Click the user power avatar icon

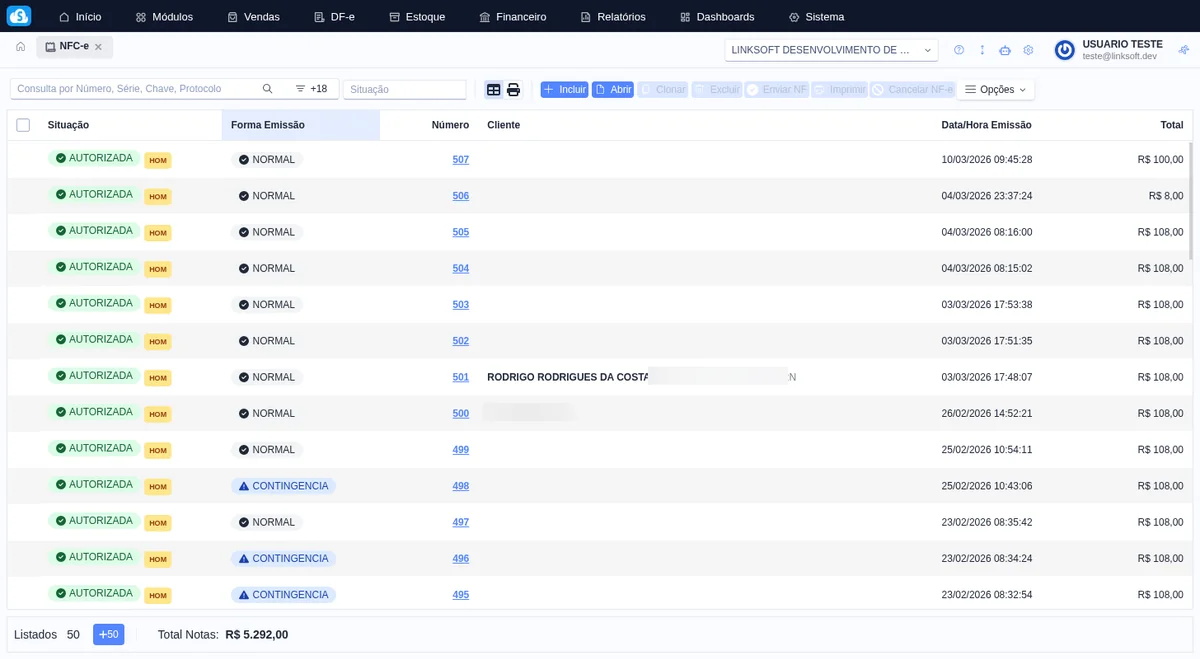[1064, 50]
